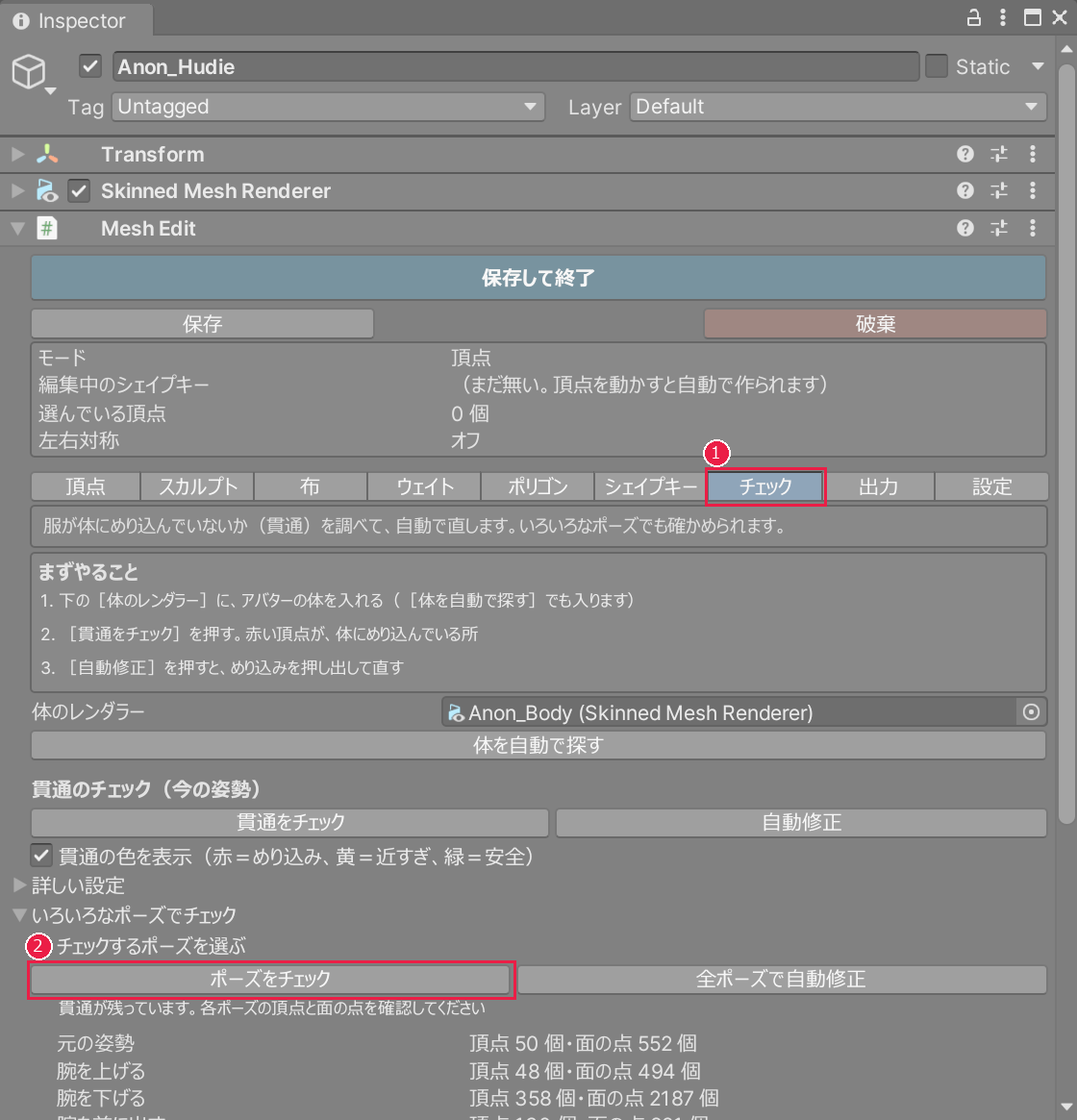Collapse the Mesh Edit component

[18, 229]
